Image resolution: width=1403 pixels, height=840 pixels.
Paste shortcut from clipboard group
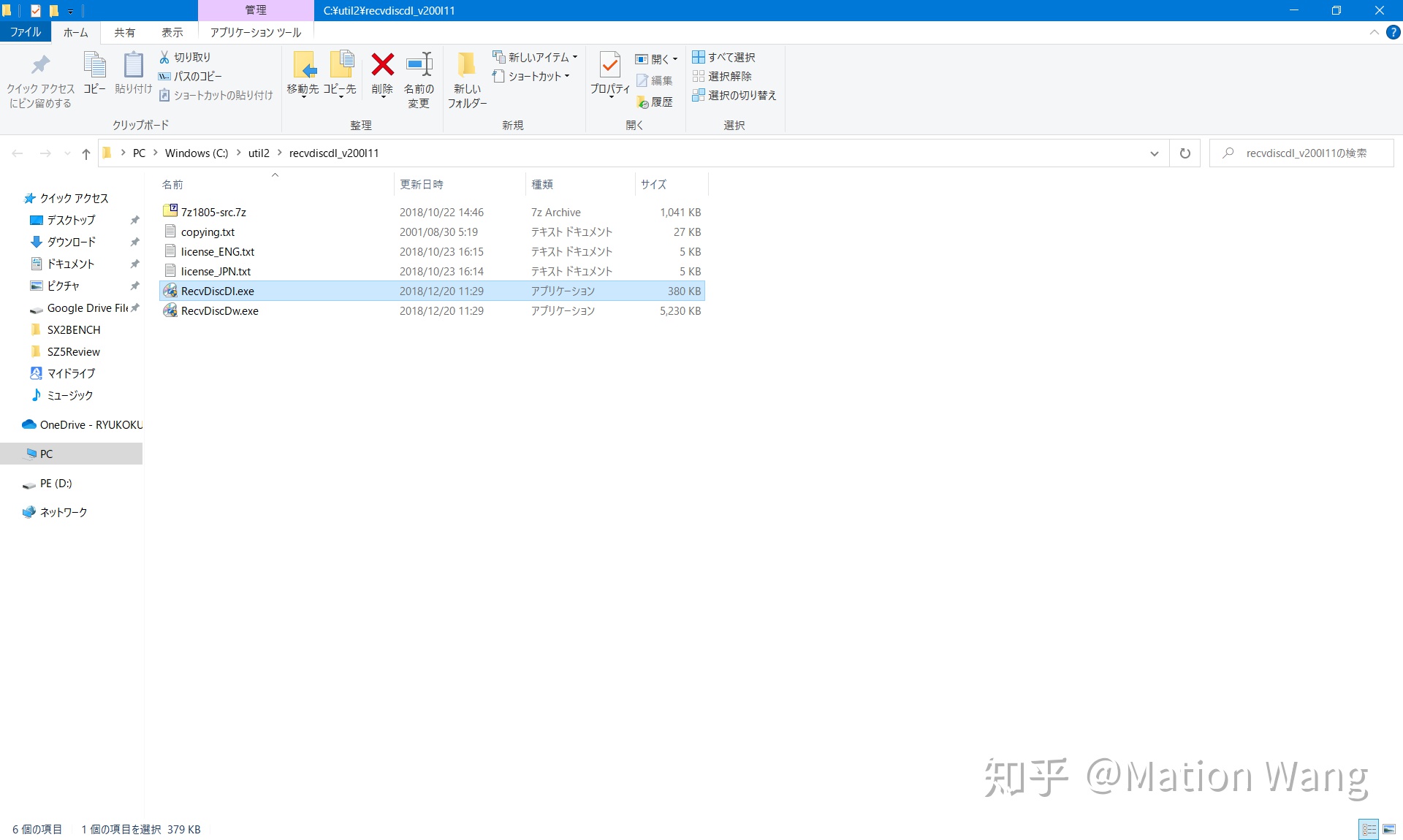pyautogui.click(x=216, y=95)
